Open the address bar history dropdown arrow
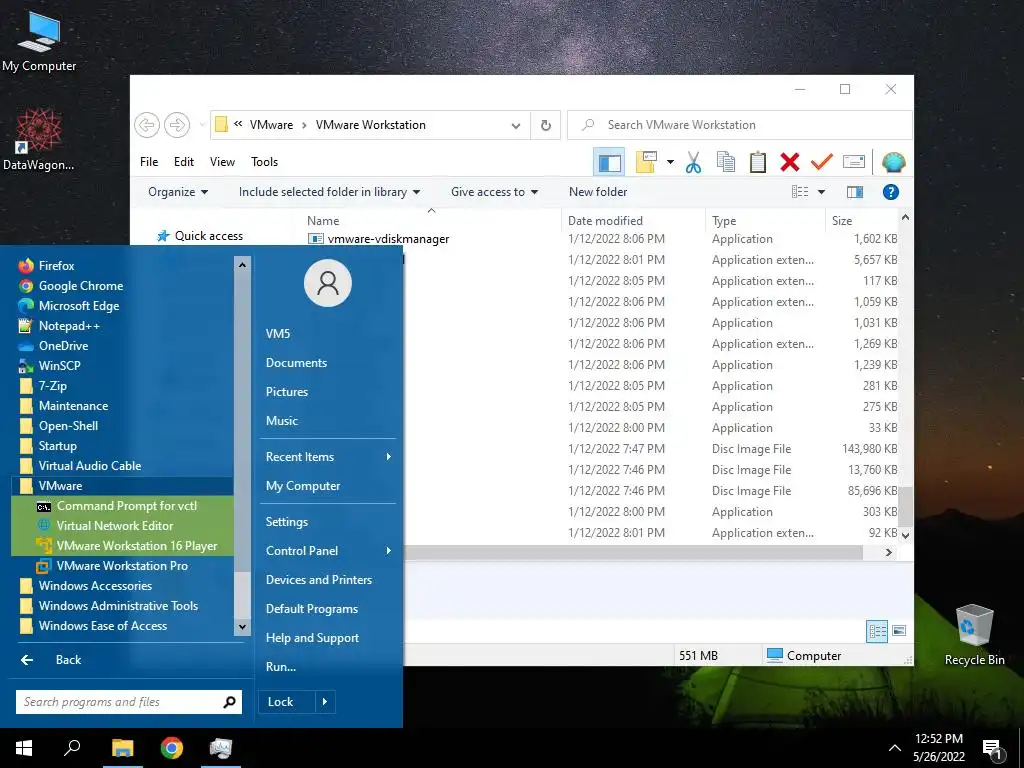Image resolution: width=1024 pixels, height=768 pixels. pos(516,125)
